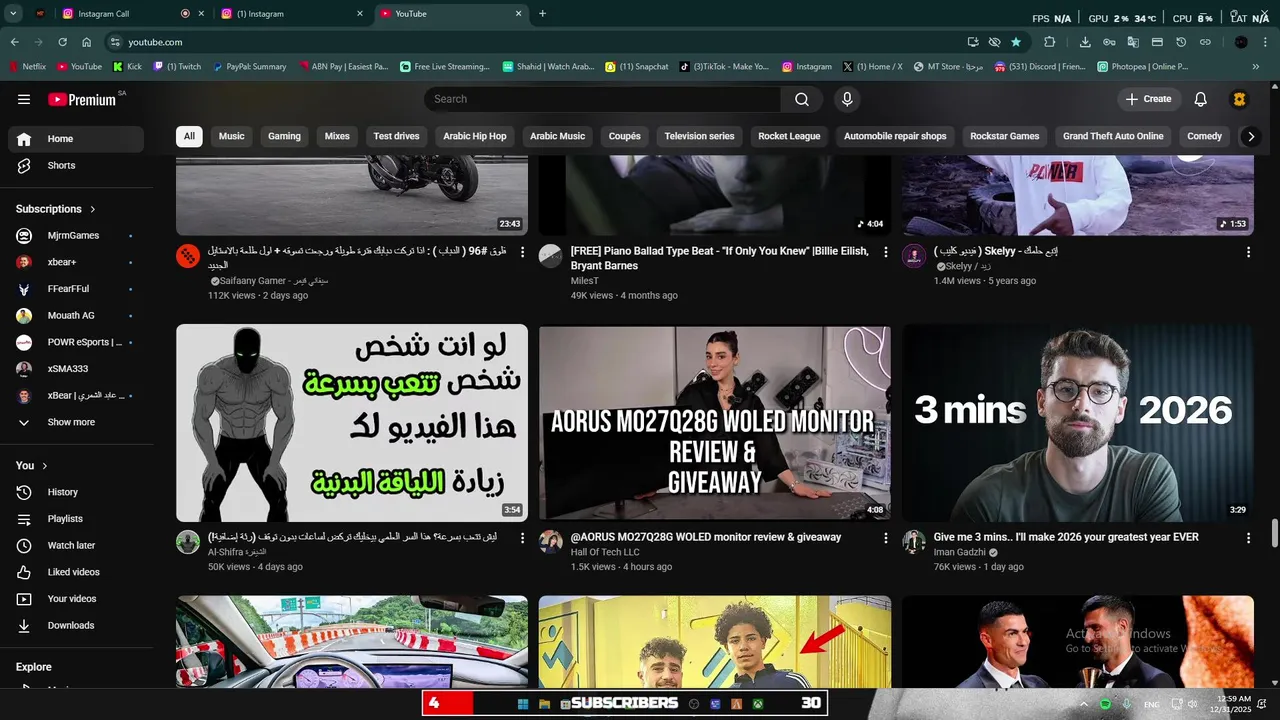Image resolution: width=1280 pixels, height=720 pixels.
Task: Click MilesT channel avatar
Action: point(551,256)
